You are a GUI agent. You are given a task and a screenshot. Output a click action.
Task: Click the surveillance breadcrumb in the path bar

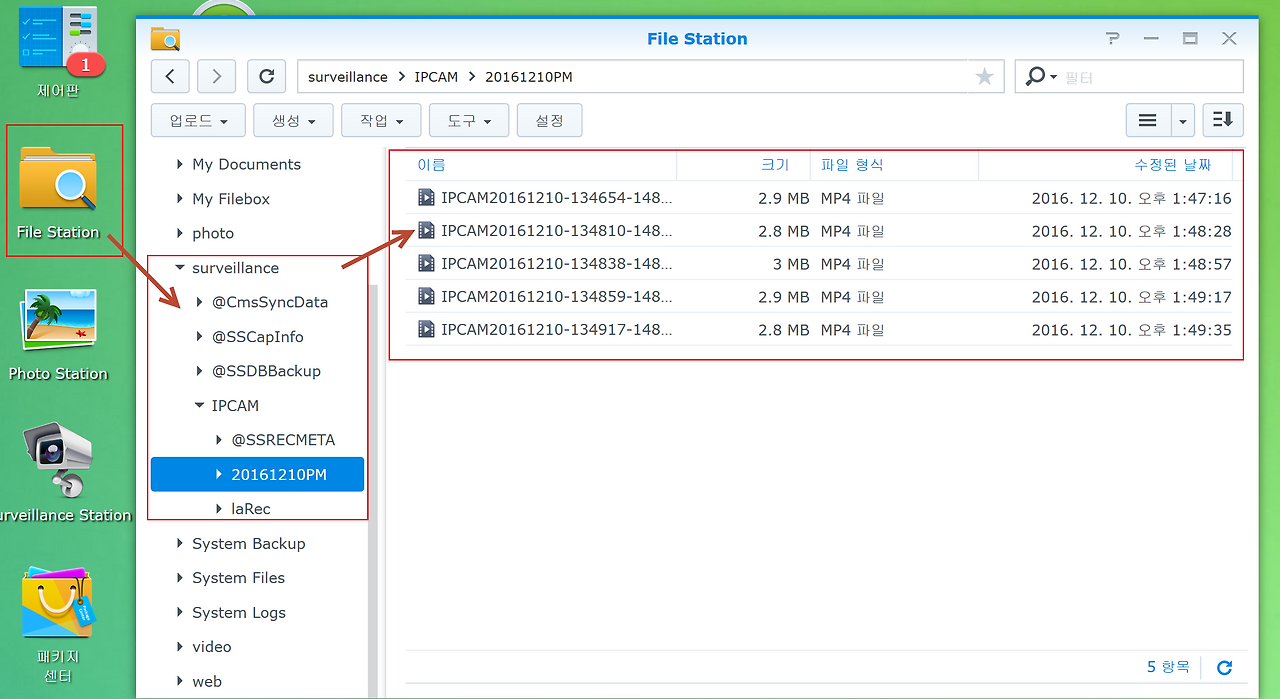pyautogui.click(x=348, y=76)
